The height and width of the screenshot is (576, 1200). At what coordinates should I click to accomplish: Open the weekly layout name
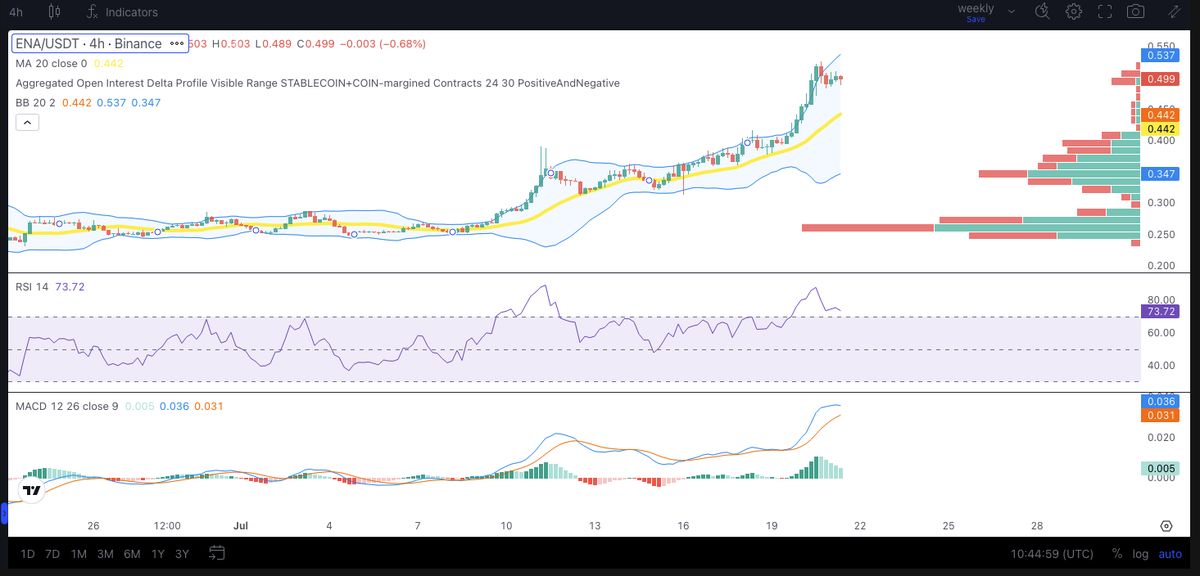(976, 8)
